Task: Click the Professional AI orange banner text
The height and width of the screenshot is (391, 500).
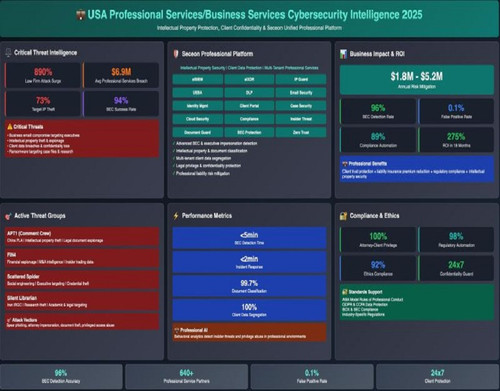Action: [240, 336]
